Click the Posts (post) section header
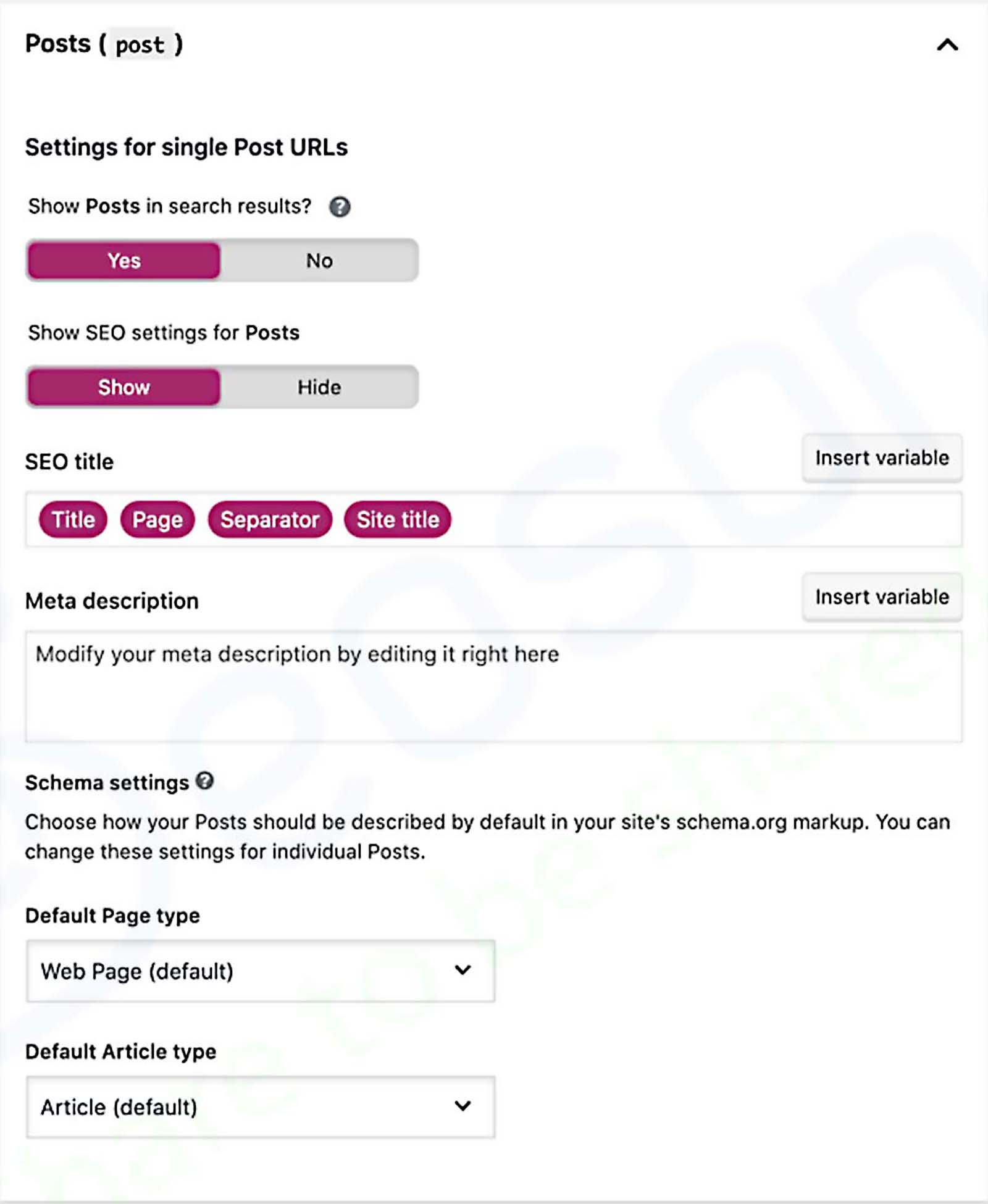Screen dimensions: 988x1204 (x=104, y=44)
